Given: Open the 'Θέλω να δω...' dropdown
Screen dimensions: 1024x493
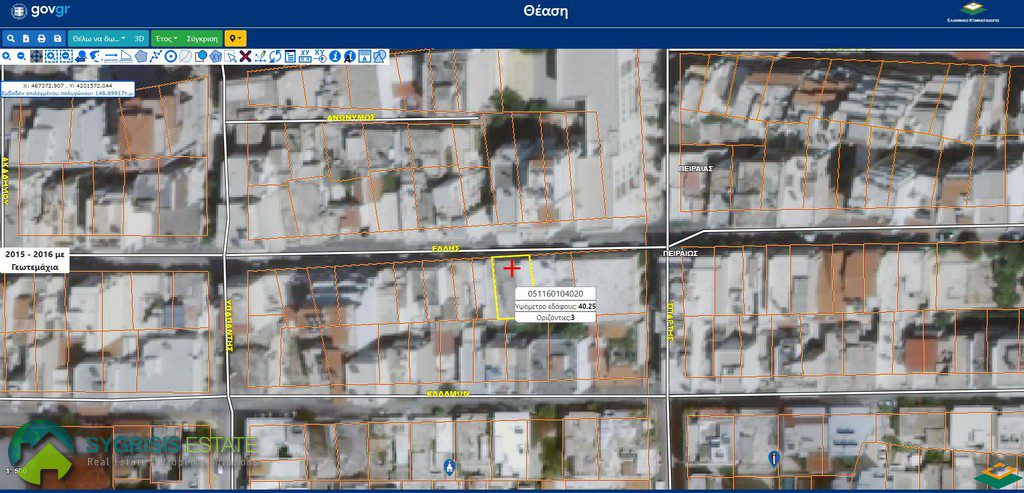Looking at the screenshot, I should pos(98,38).
